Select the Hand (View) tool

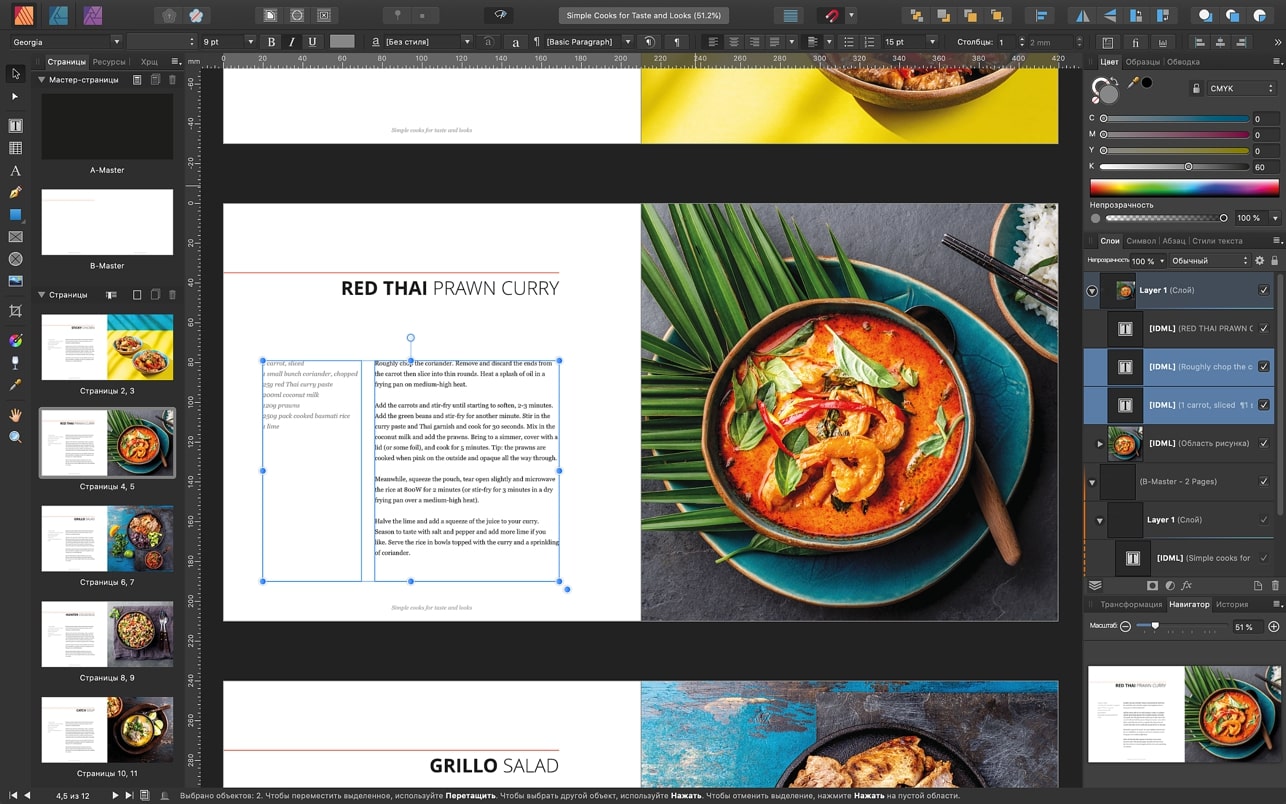15,414
